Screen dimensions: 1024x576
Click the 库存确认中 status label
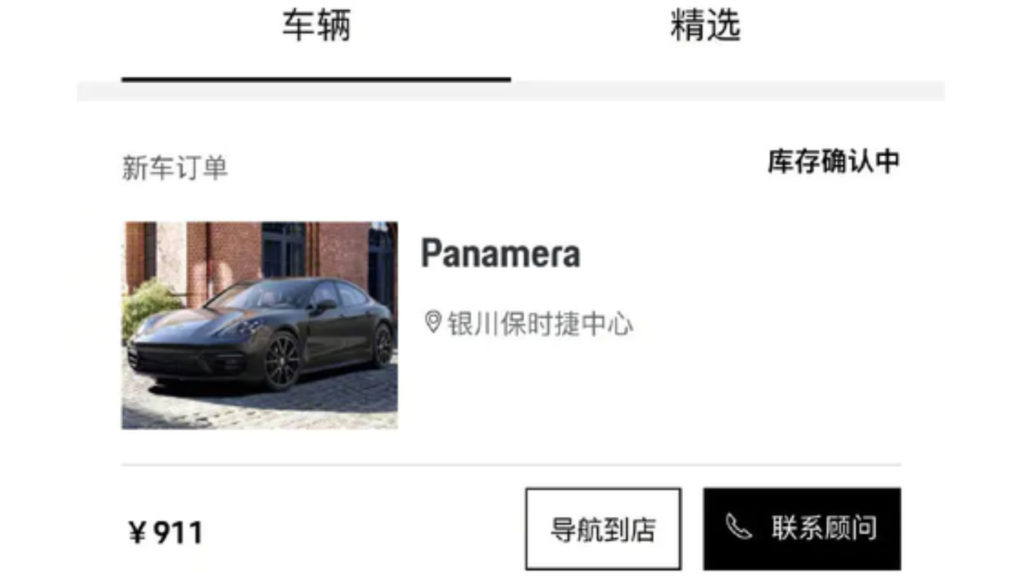click(834, 162)
